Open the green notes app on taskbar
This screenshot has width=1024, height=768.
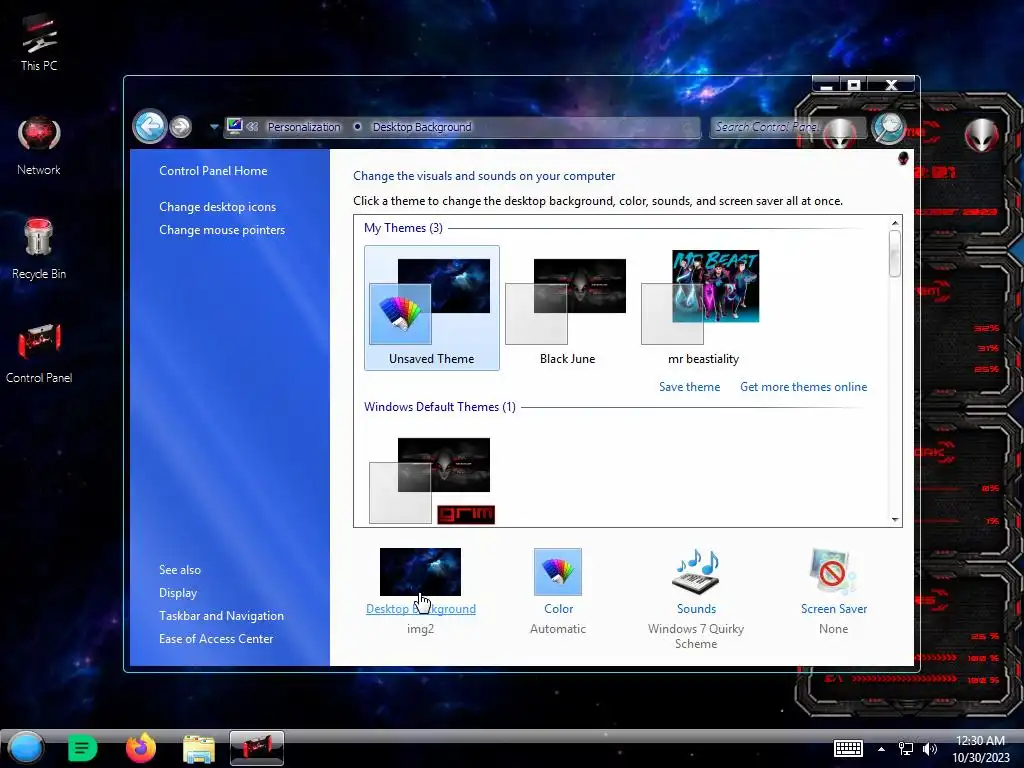tap(82, 748)
